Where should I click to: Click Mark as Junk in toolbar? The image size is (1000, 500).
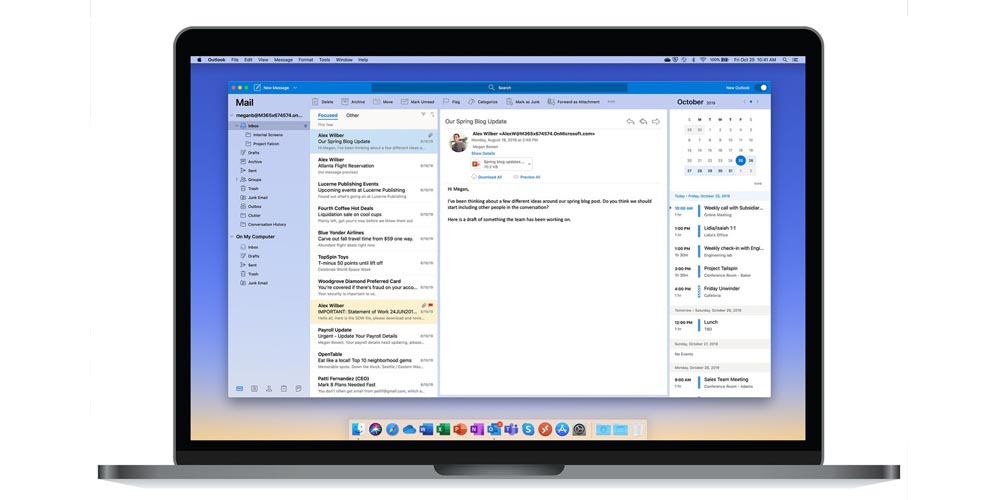coord(522,101)
